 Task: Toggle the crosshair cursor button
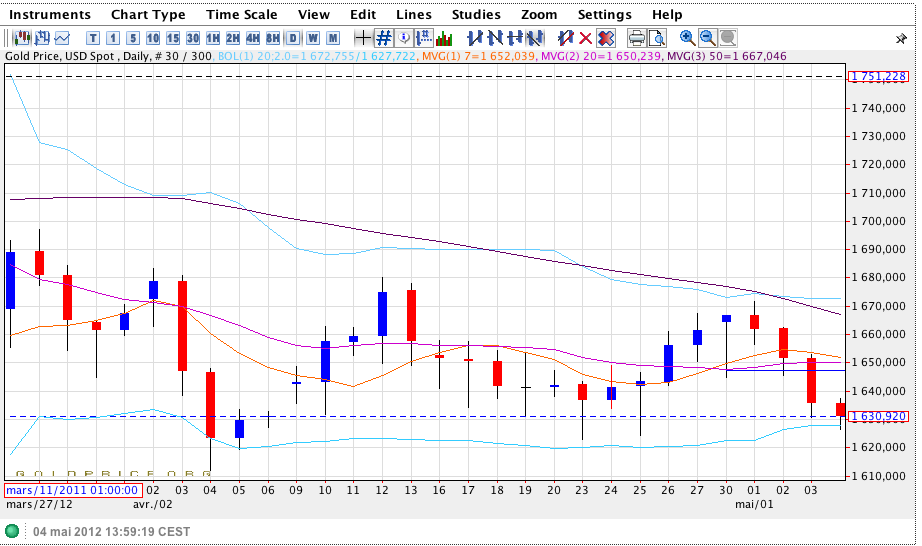364,38
